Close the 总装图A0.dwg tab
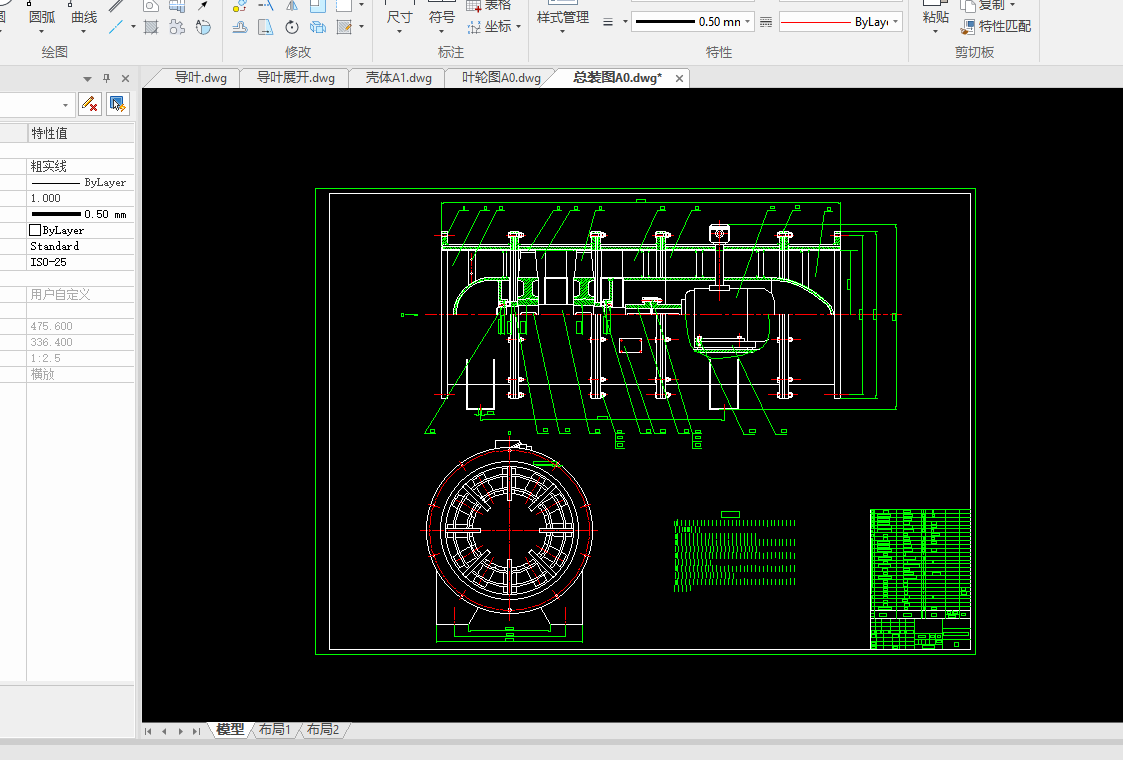This screenshot has height=760, width=1123. pos(680,78)
